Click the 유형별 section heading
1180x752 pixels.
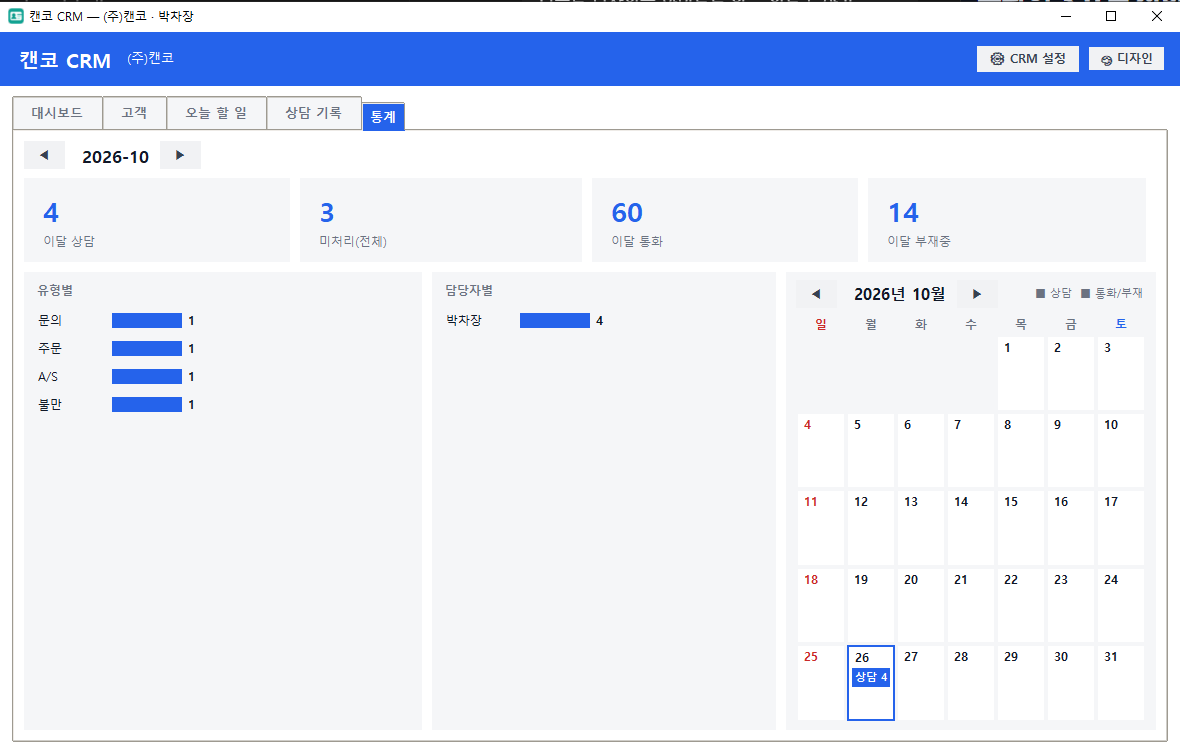[55, 291]
